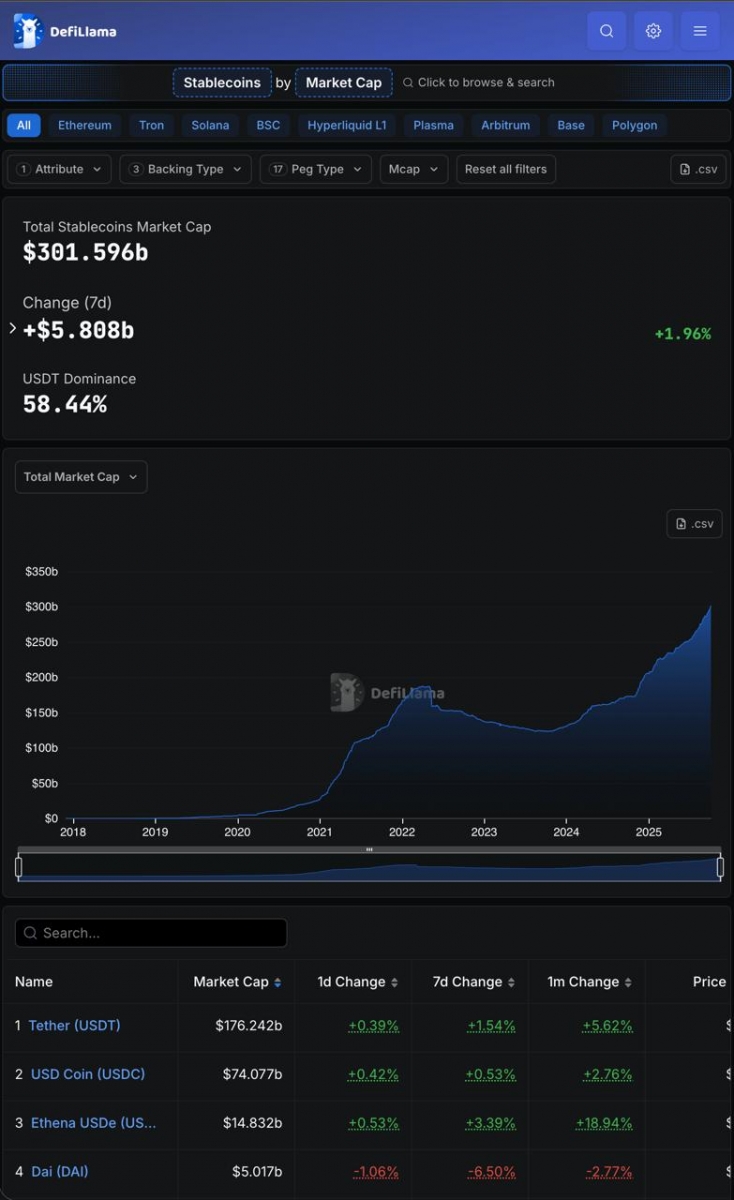Open the Tether (USDT) link
734x1200 pixels.
74,1026
